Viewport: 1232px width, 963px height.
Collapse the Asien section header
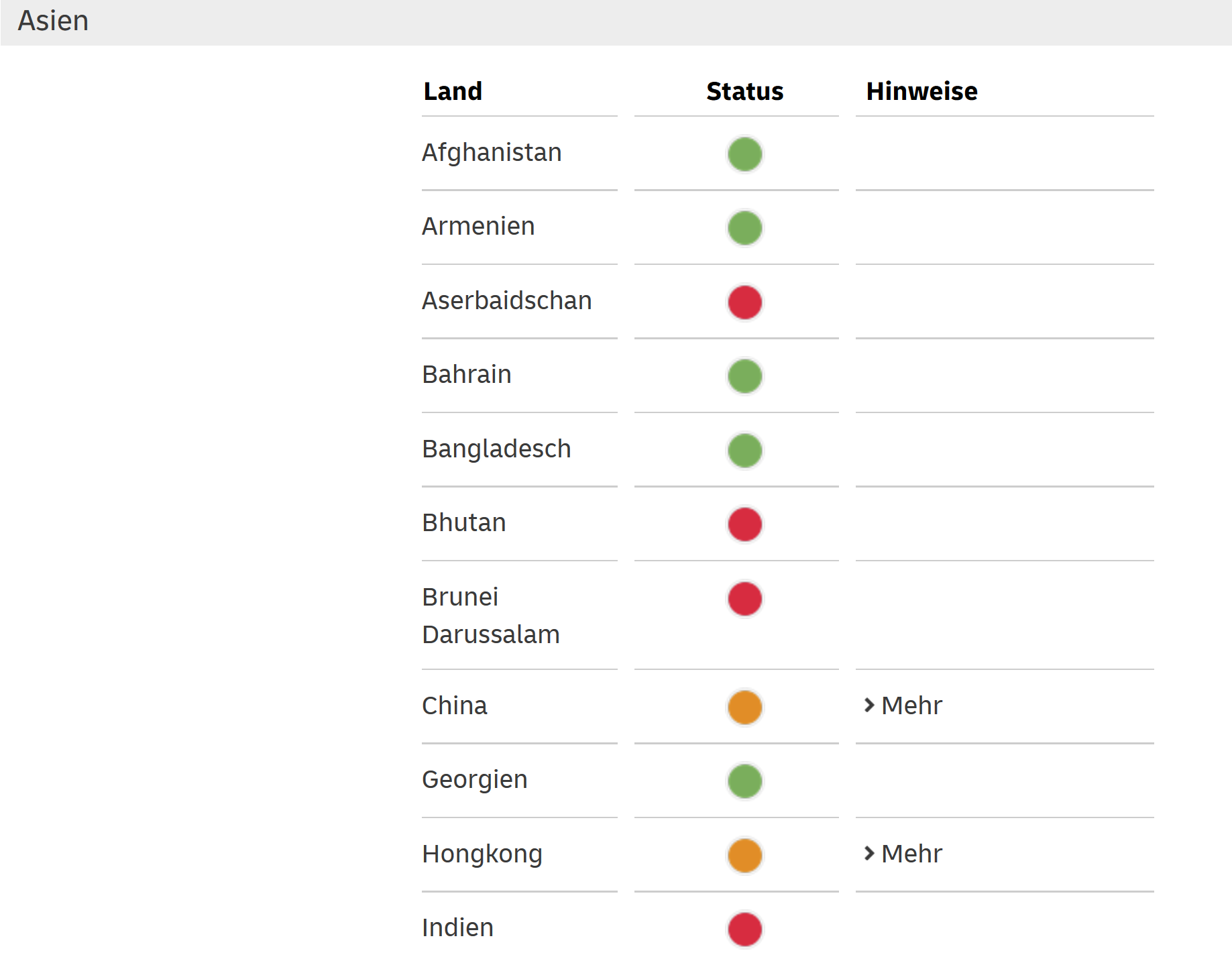tap(53, 21)
